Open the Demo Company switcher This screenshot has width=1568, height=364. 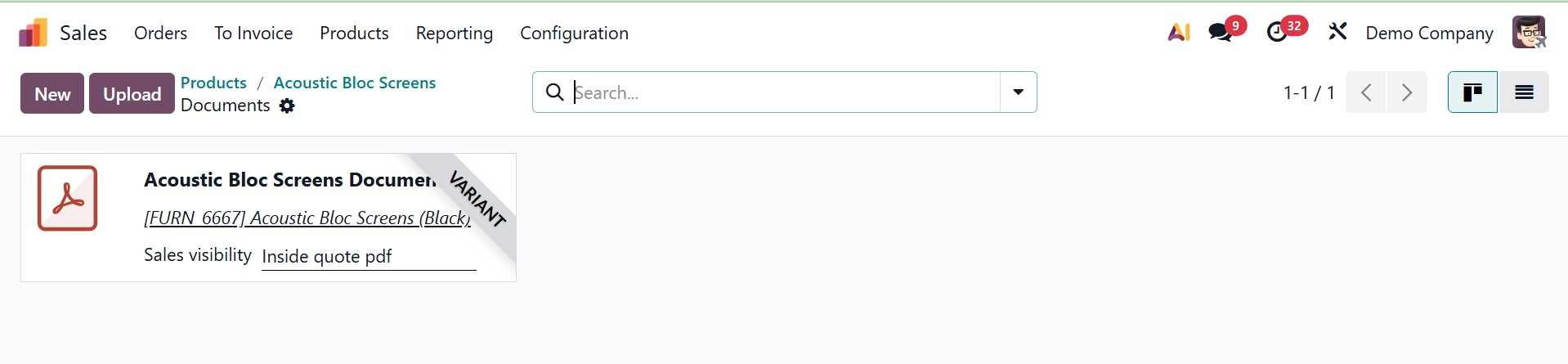tap(1429, 33)
